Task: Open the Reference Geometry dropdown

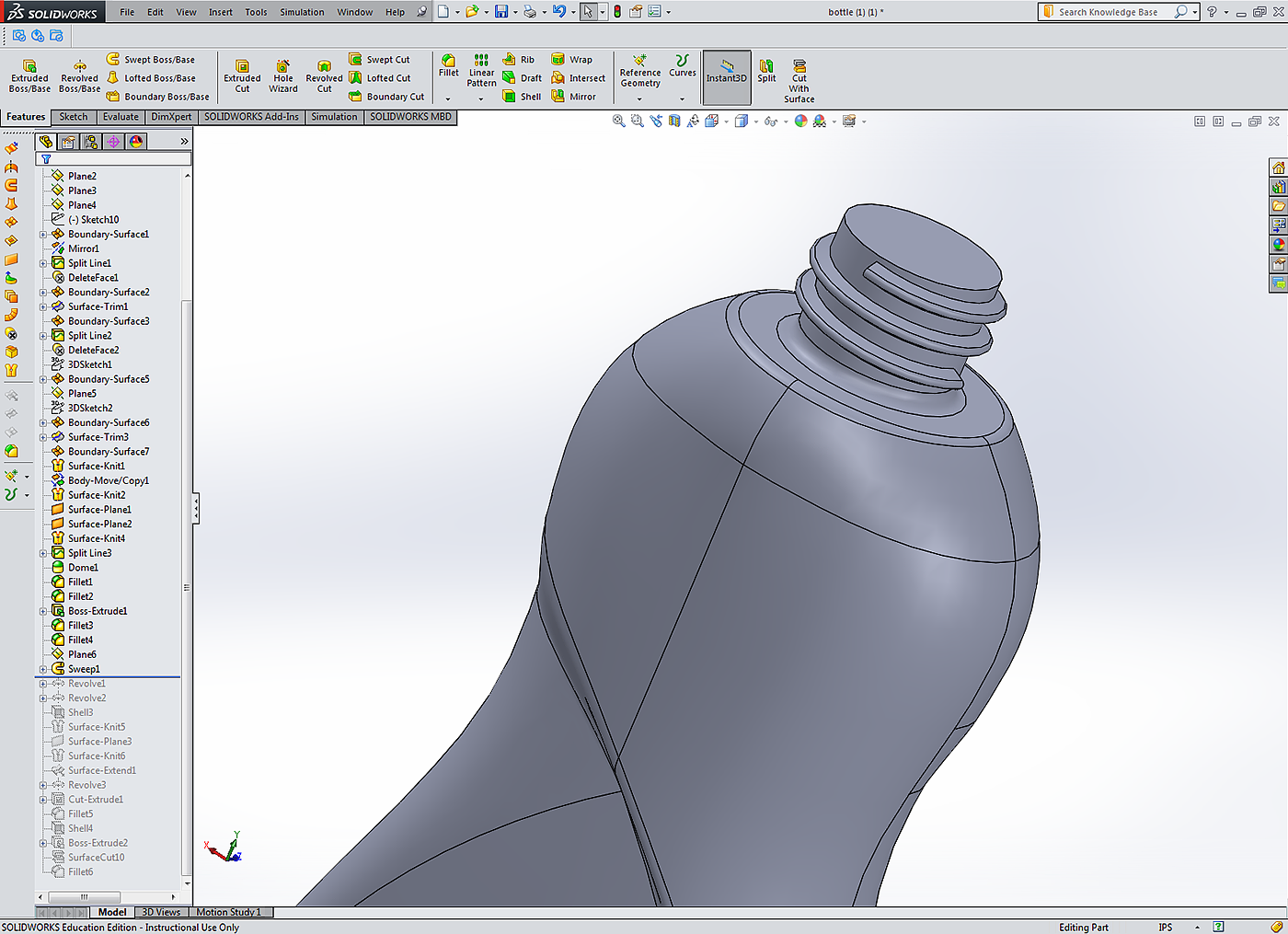Action: 639,98
